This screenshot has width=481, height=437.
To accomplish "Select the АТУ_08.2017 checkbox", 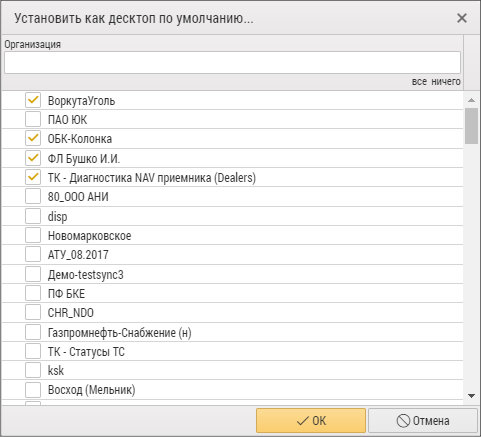I will pos(33,255).
